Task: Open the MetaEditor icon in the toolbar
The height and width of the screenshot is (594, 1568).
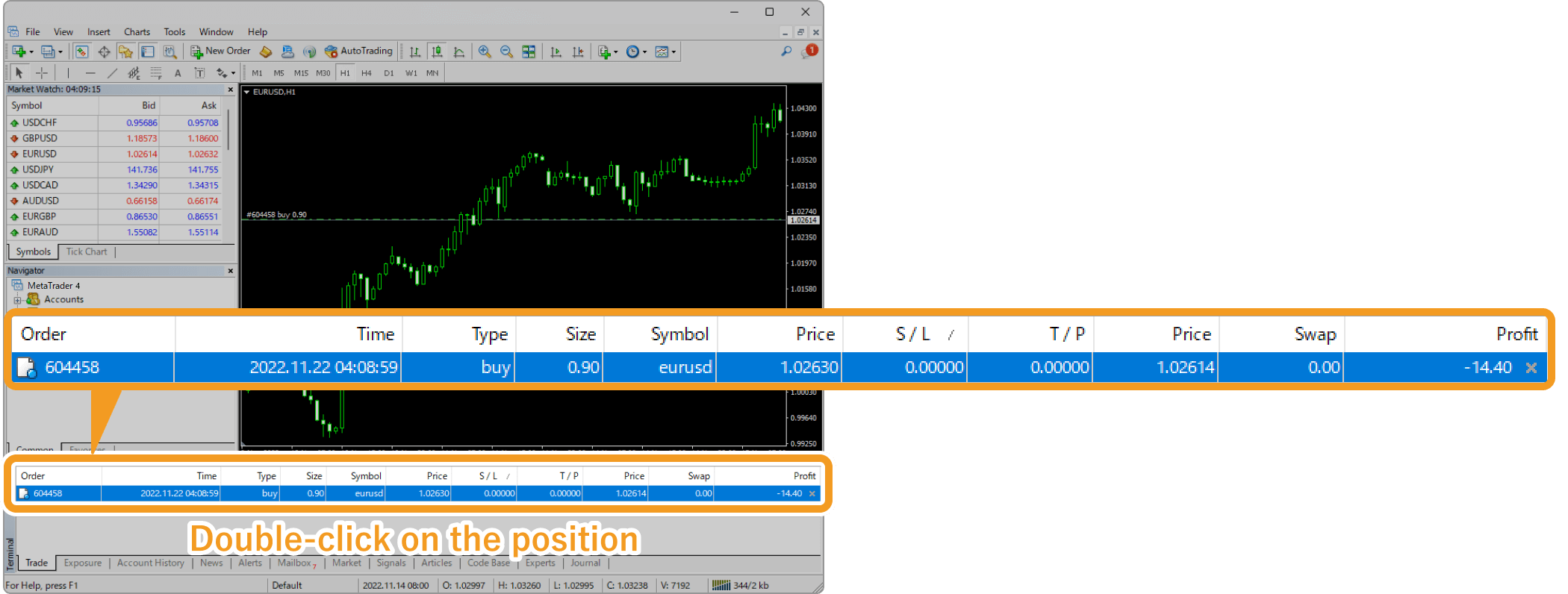Action: (266, 51)
